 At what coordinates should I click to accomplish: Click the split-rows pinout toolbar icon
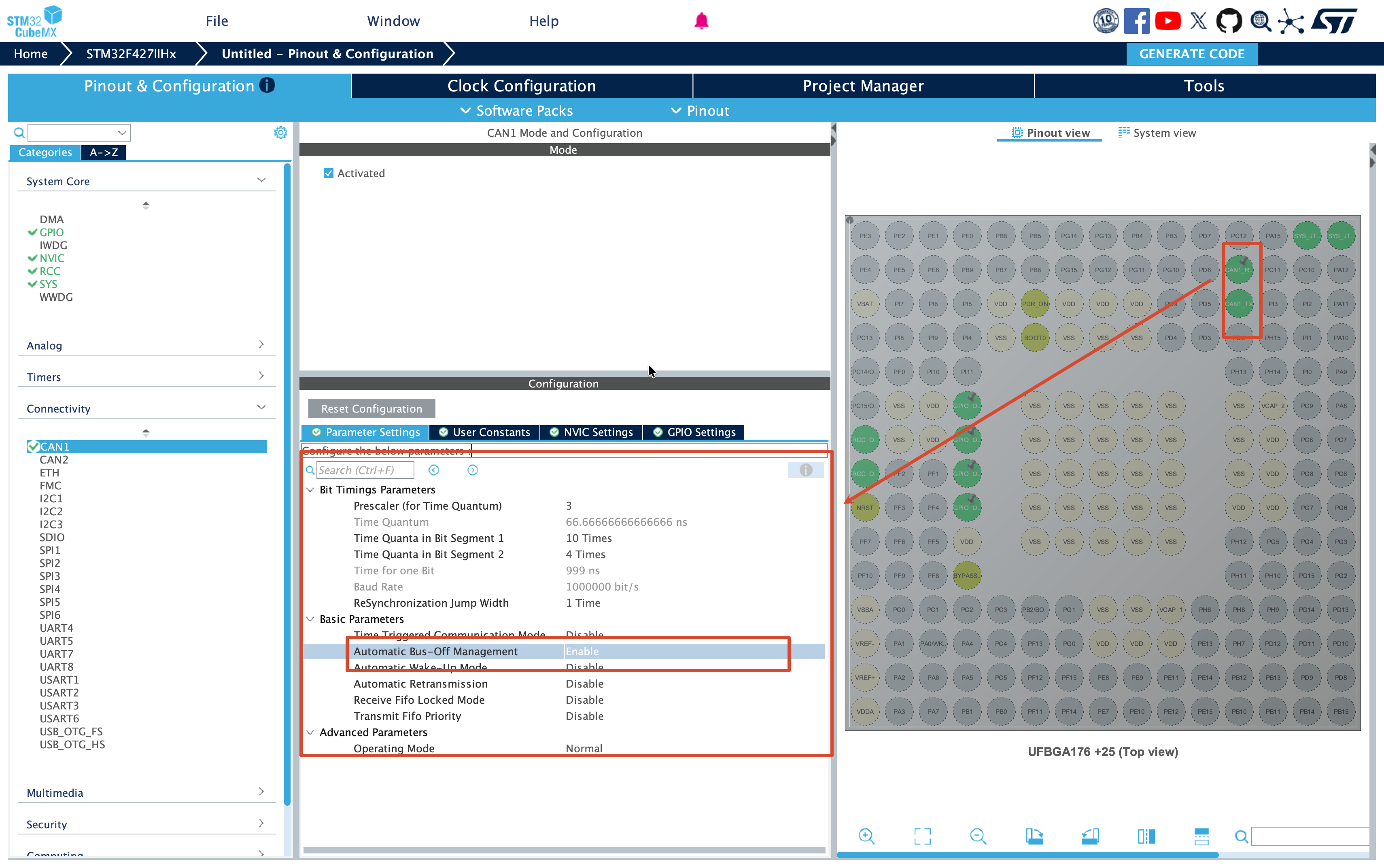1201,836
